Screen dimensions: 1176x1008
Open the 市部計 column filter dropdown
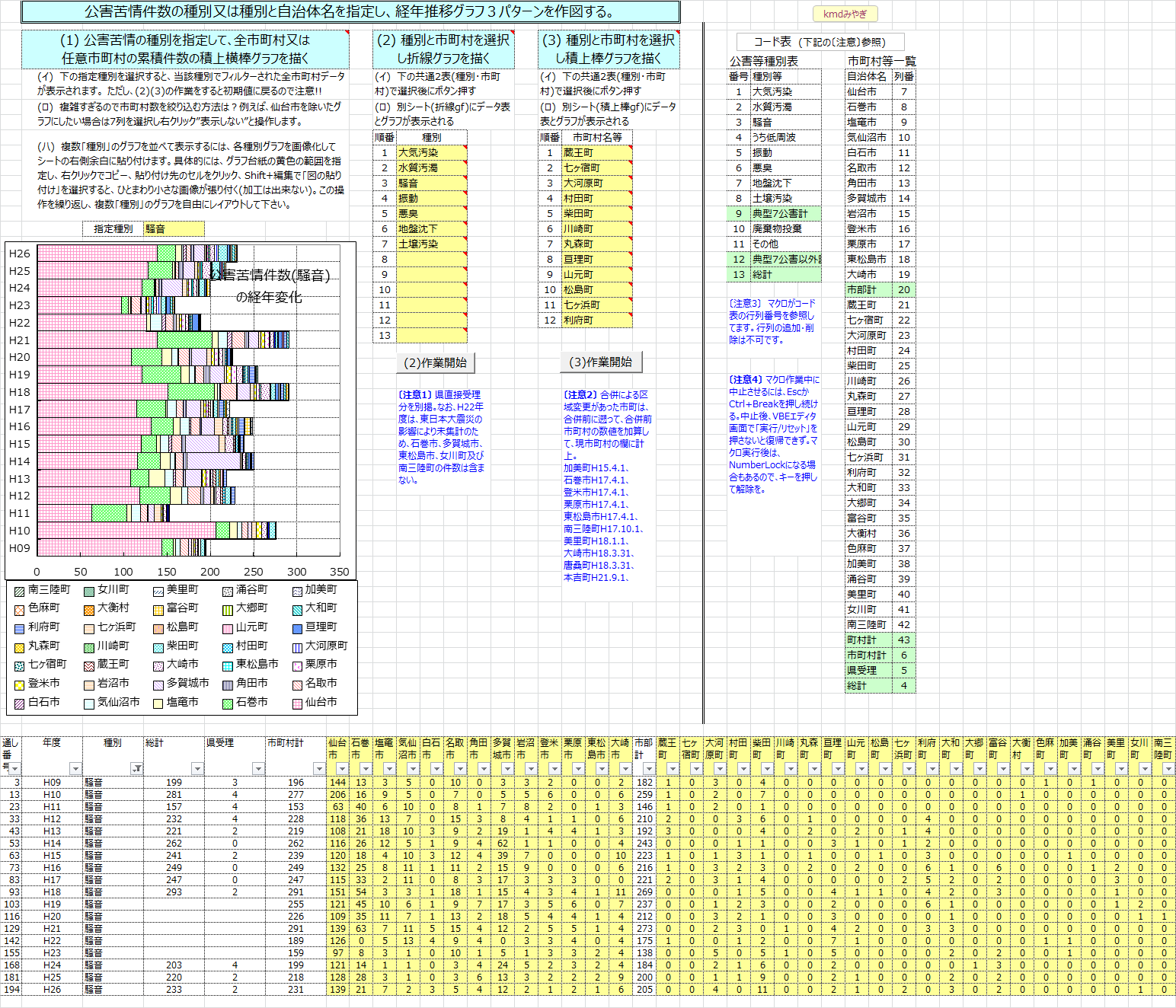coord(649,769)
